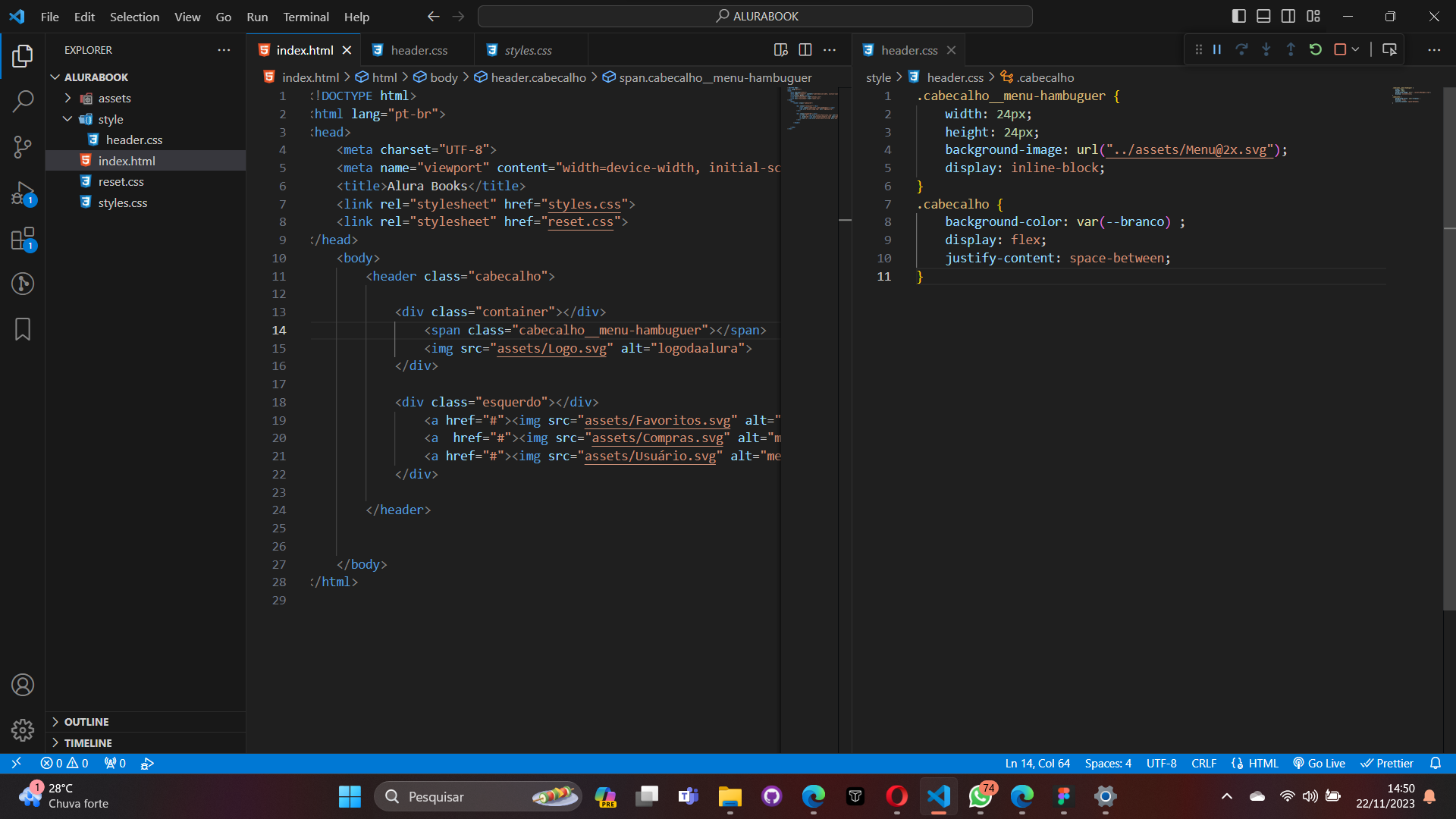Click Go Live in status bar
The image size is (1456, 819).
[x=1319, y=764]
